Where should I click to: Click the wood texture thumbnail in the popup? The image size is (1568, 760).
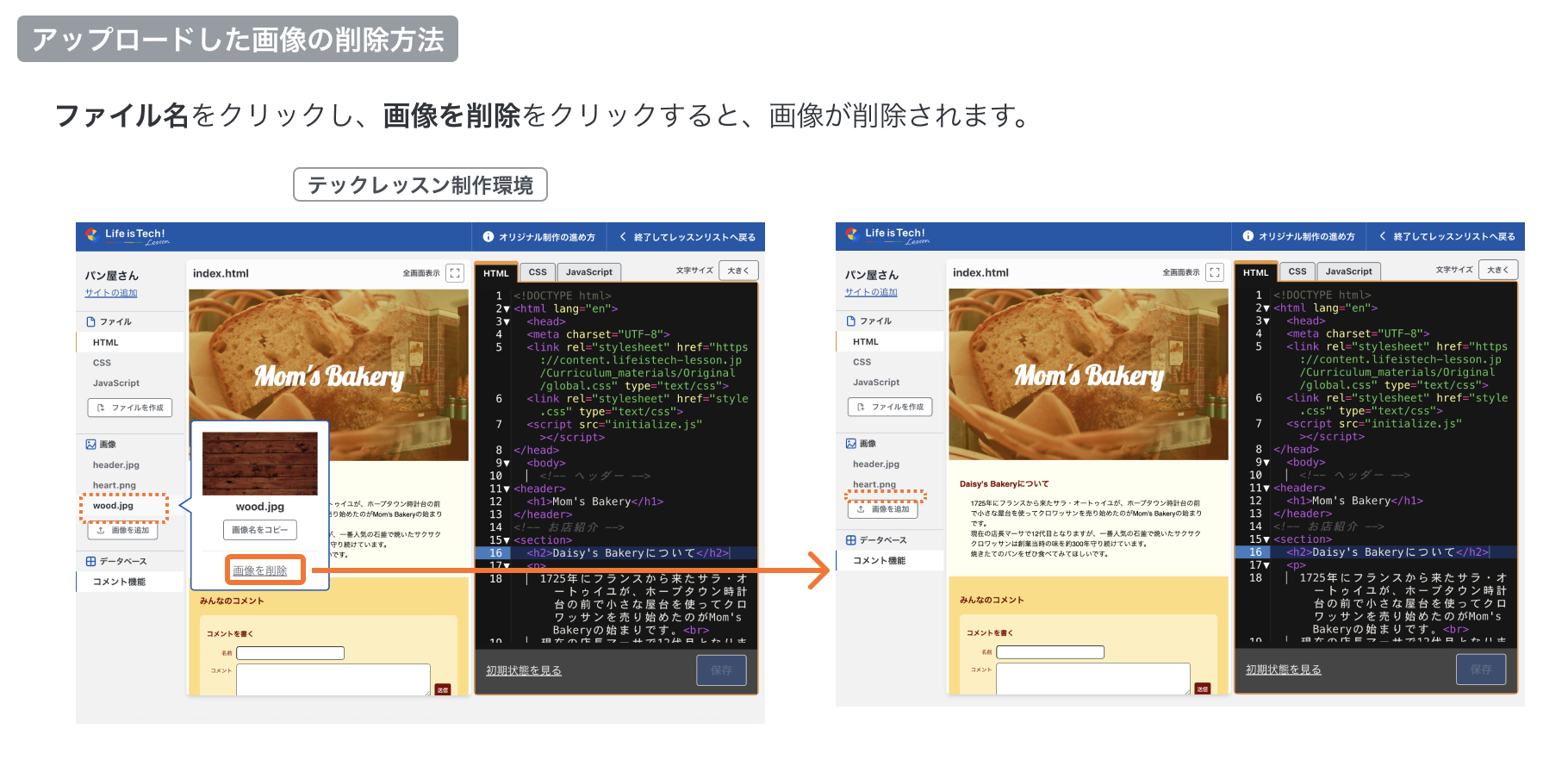click(260, 464)
